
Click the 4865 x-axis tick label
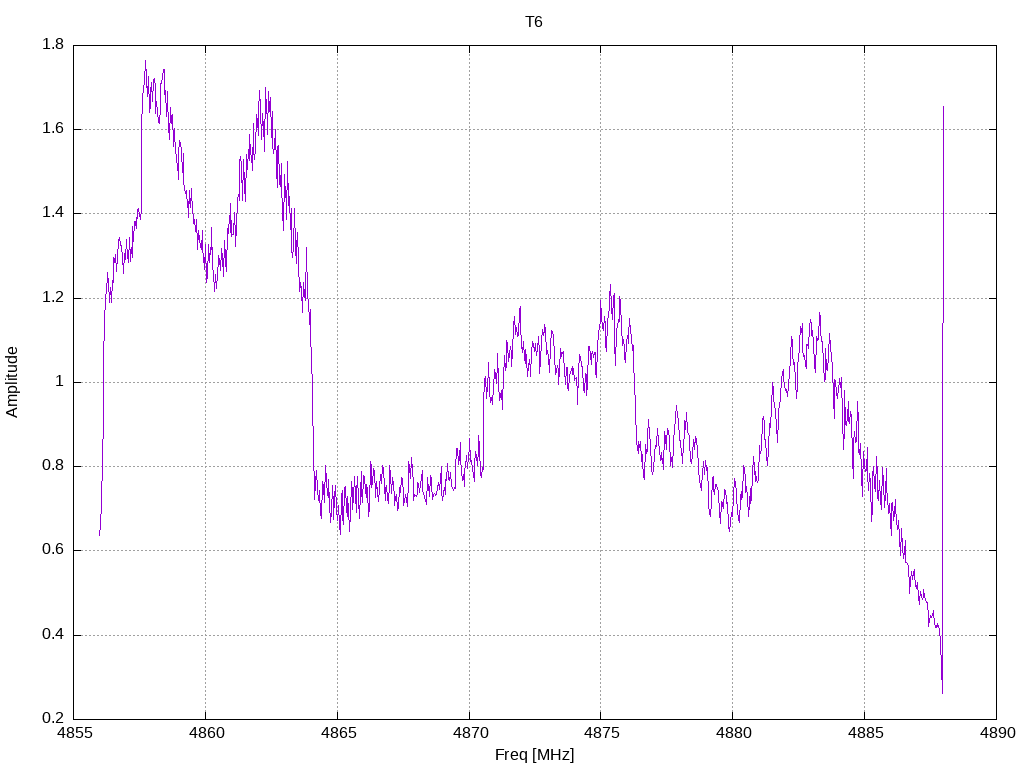[338, 733]
